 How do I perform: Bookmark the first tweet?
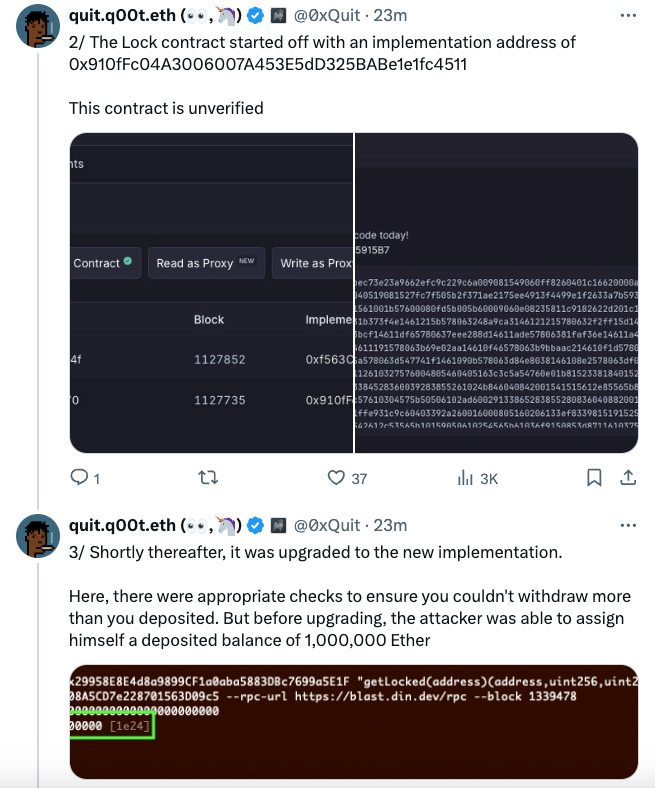[594, 477]
